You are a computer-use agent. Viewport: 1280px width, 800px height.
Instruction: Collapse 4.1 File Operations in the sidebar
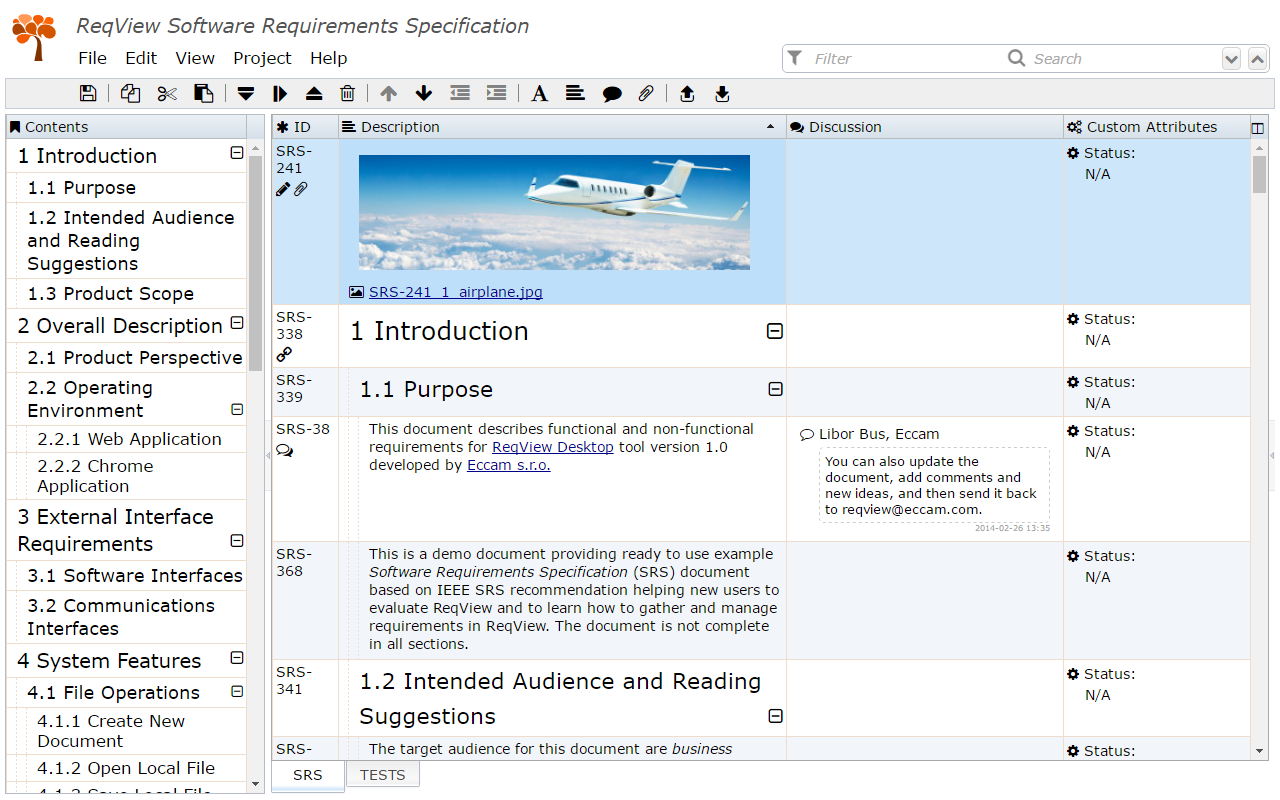click(236, 691)
